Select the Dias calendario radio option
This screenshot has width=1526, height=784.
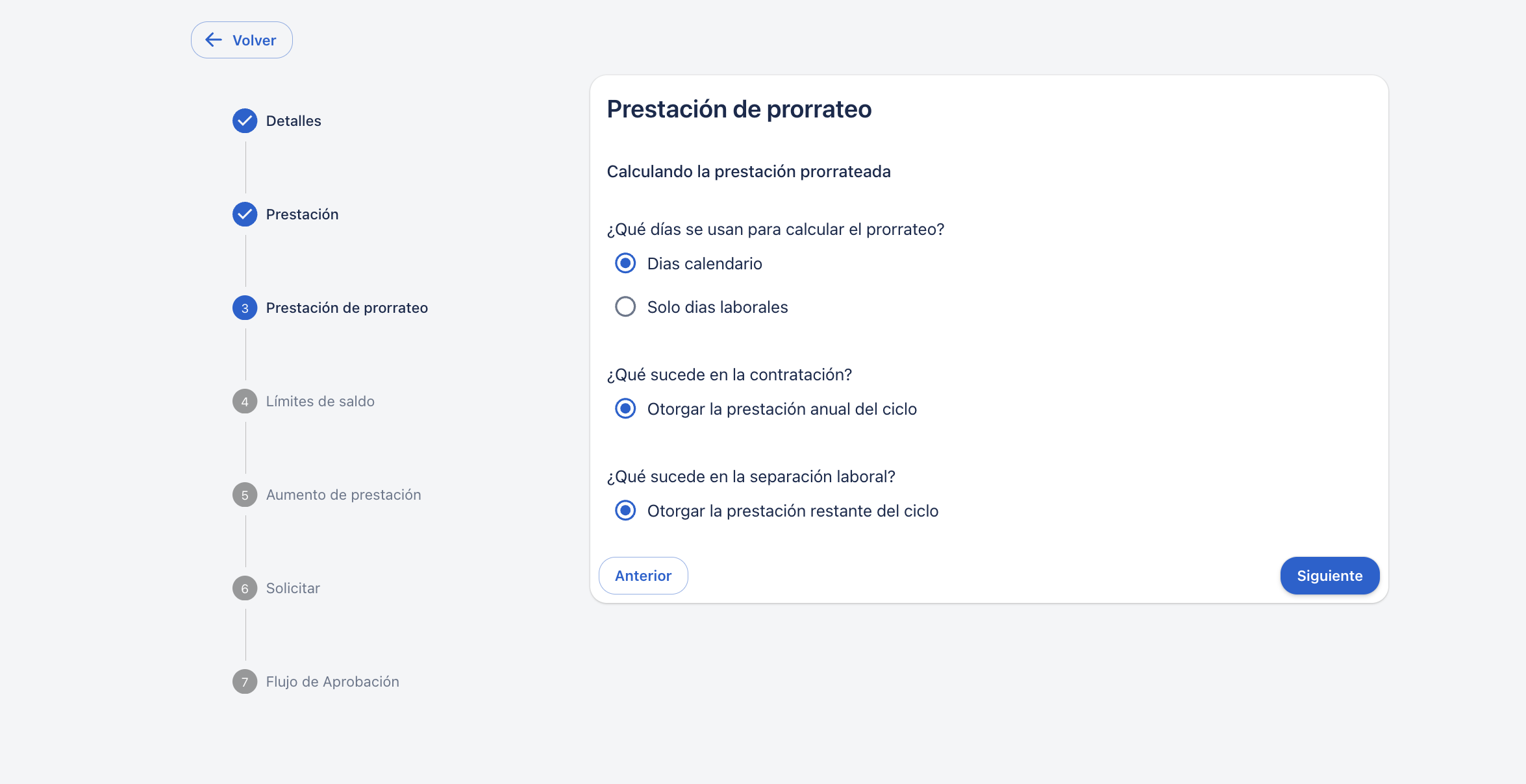[625, 263]
